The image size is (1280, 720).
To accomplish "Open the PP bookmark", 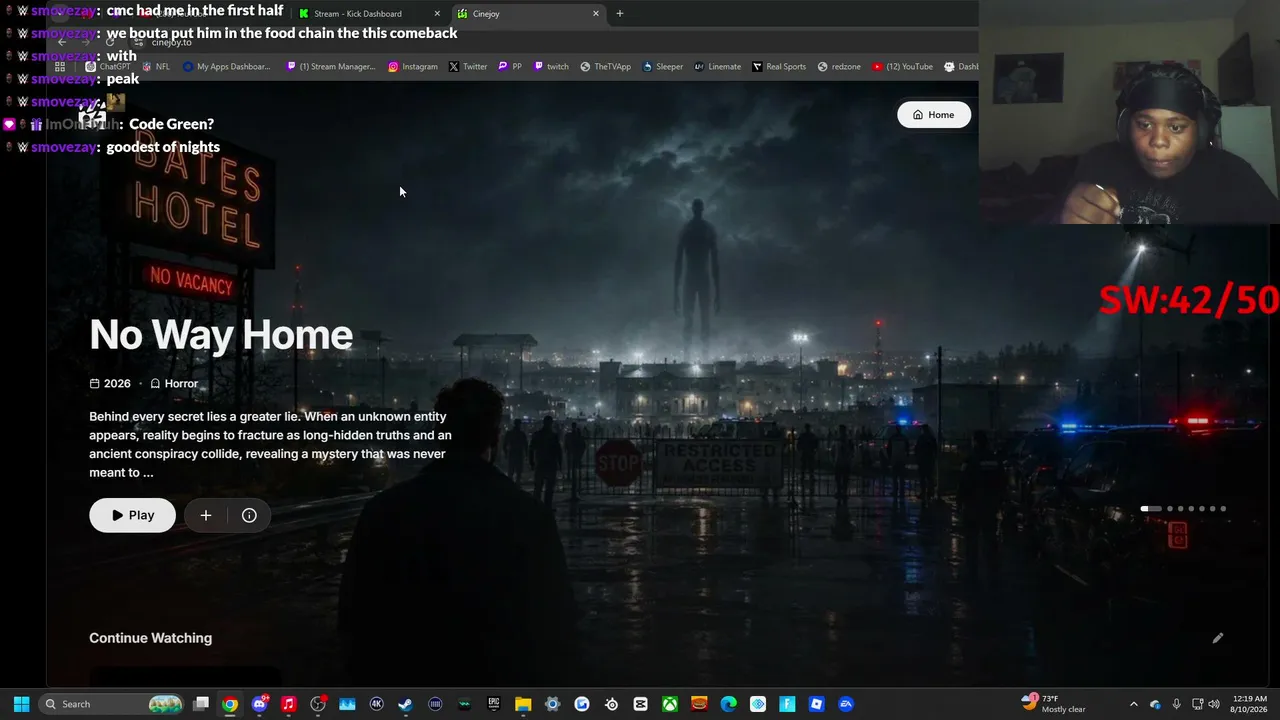I will click(510, 67).
